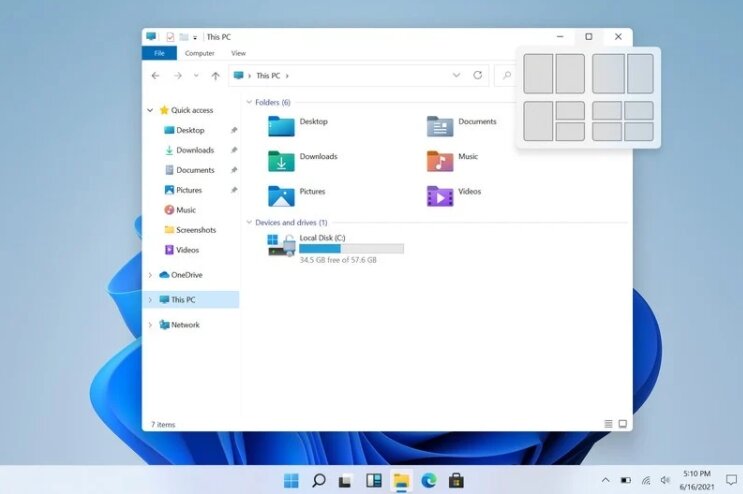
Task: Open the Videos folder with purple icon
Action: [440, 196]
